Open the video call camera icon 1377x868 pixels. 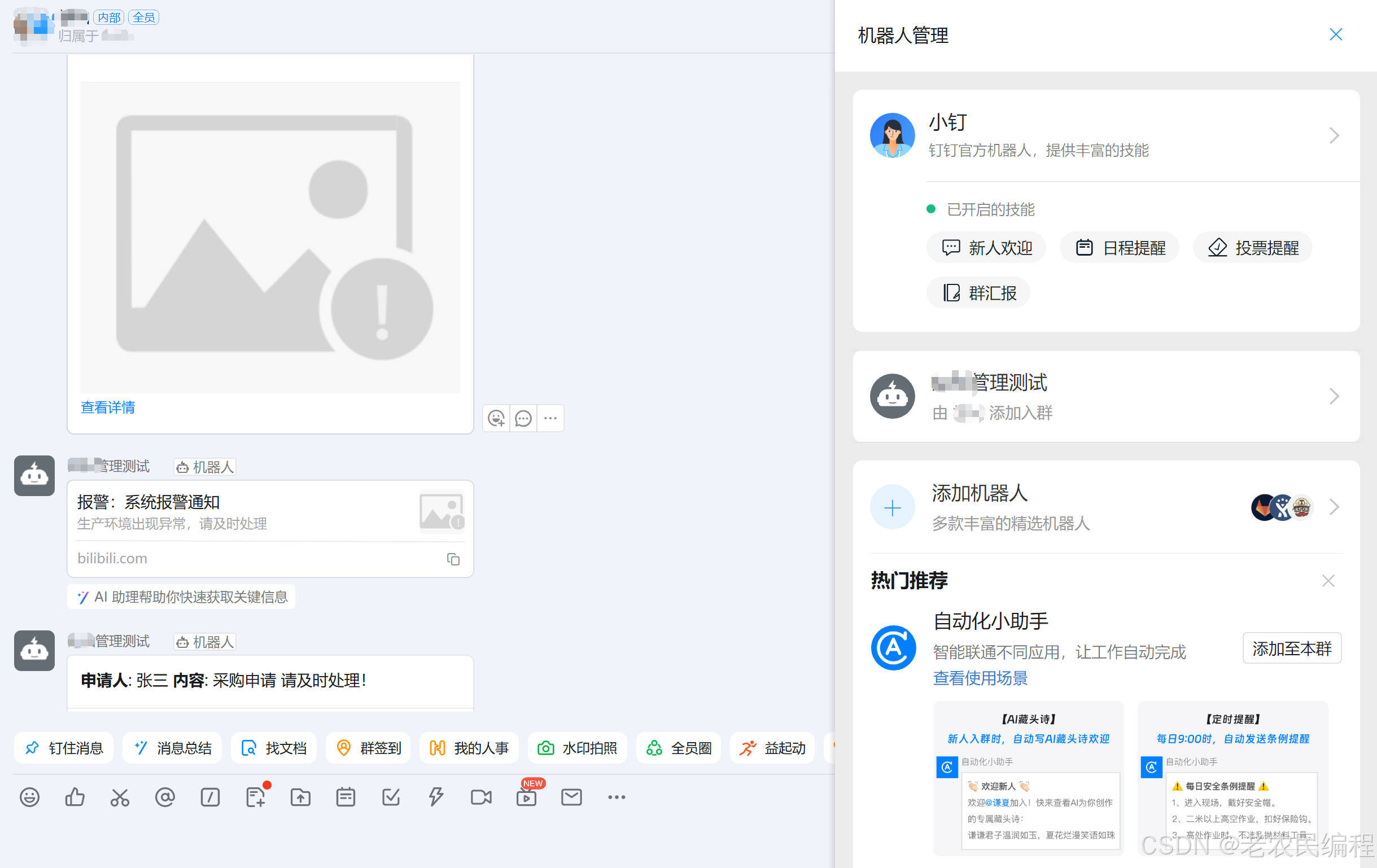pyautogui.click(x=481, y=796)
